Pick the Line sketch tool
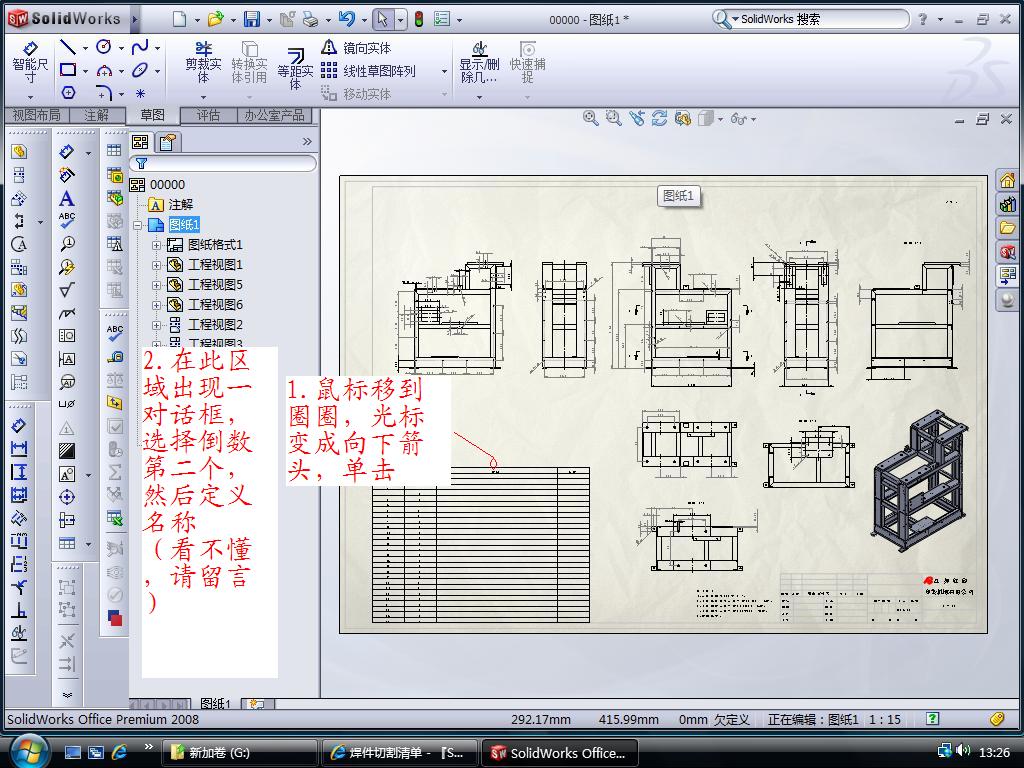Image resolution: width=1024 pixels, height=768 pixels. click(x=68, y=47)
